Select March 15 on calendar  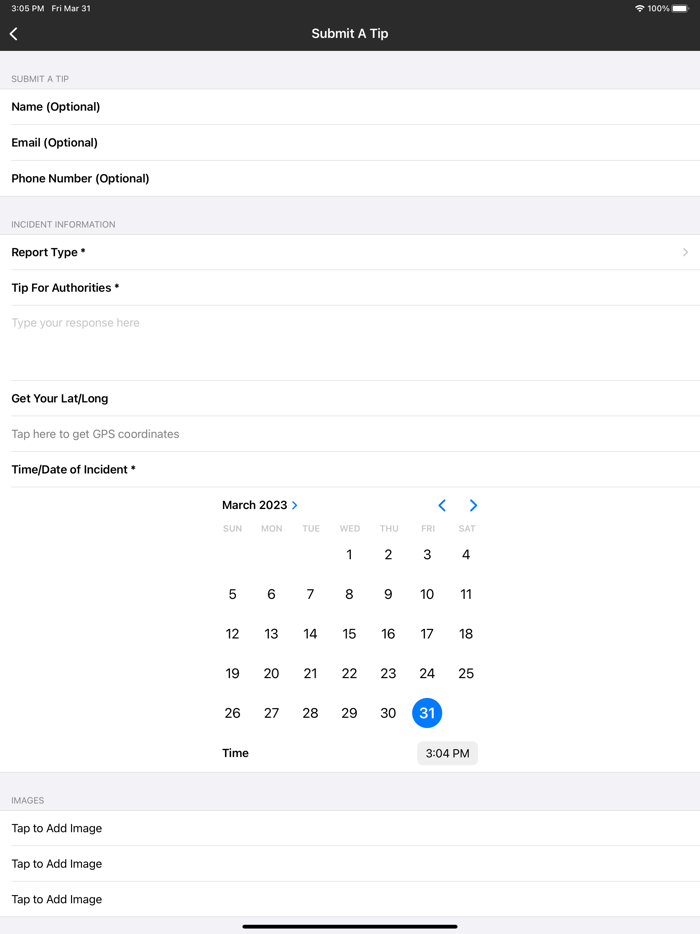(349, 634)
